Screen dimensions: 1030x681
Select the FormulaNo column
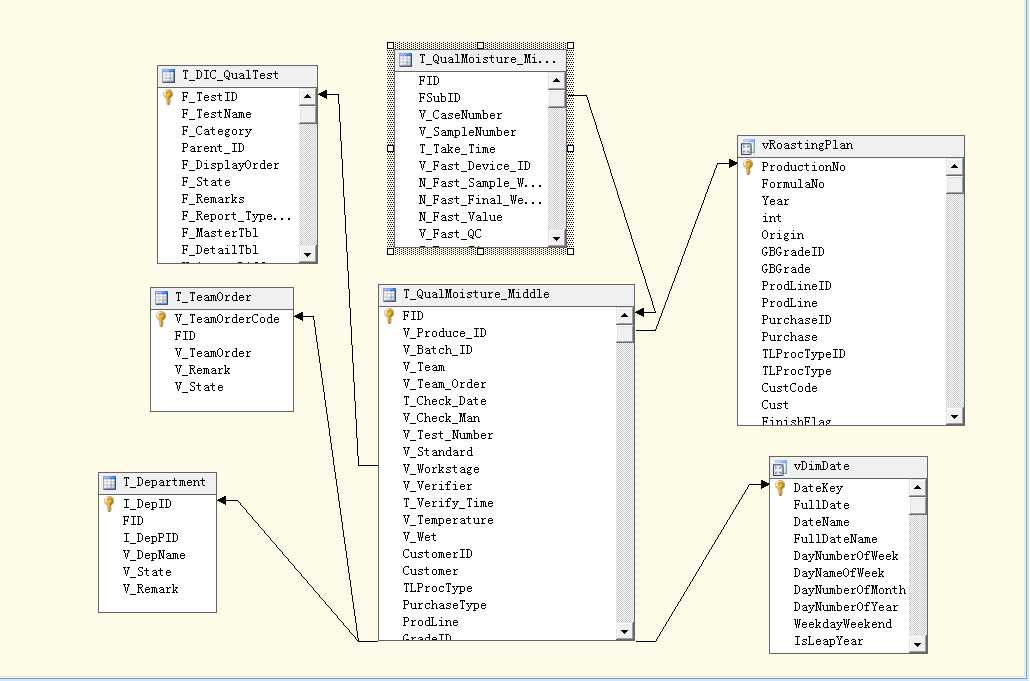(793, 185)
